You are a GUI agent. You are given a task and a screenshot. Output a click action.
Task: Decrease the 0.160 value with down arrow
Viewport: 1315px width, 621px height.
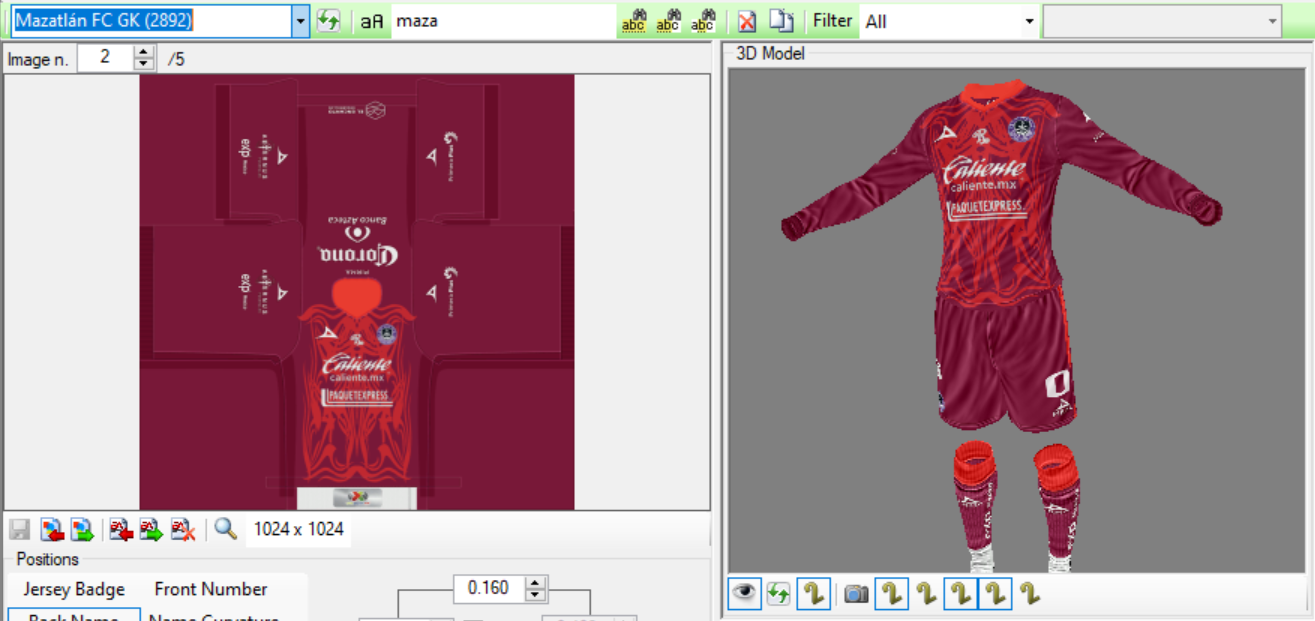[537, 595]
